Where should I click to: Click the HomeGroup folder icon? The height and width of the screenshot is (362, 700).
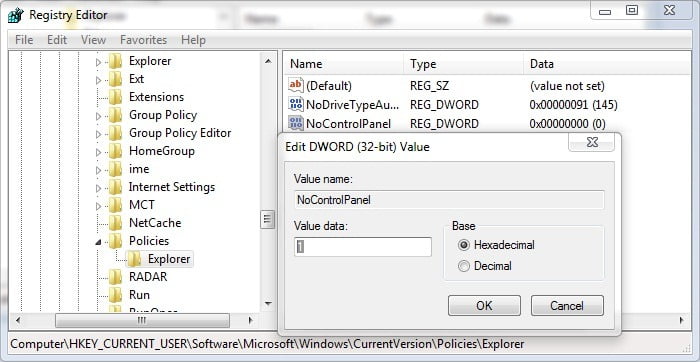pyautogui.click(x=116, y=151)
